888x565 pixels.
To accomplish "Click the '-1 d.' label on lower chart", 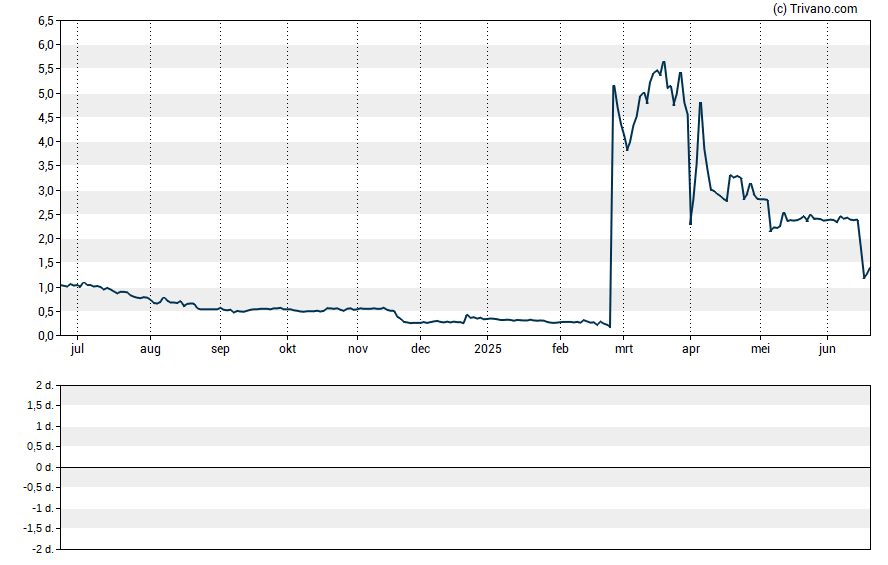I will click(43, 508).
